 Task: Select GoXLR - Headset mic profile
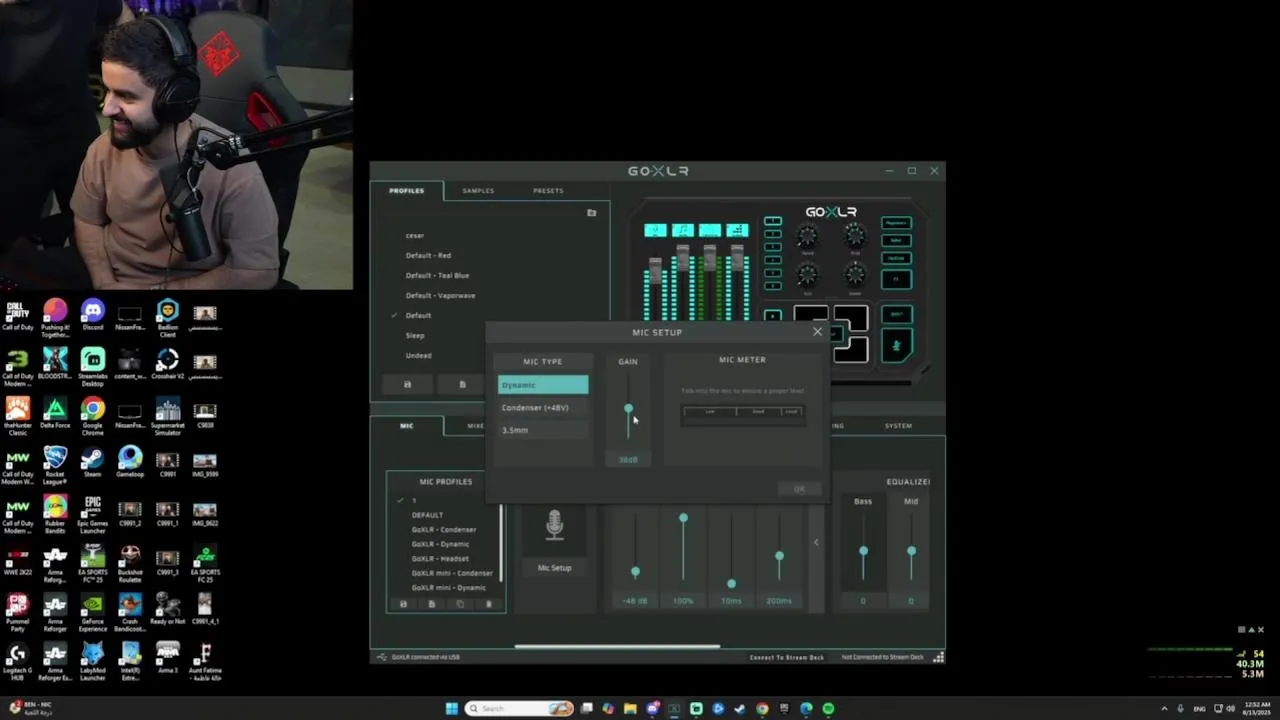click(440, 559)
